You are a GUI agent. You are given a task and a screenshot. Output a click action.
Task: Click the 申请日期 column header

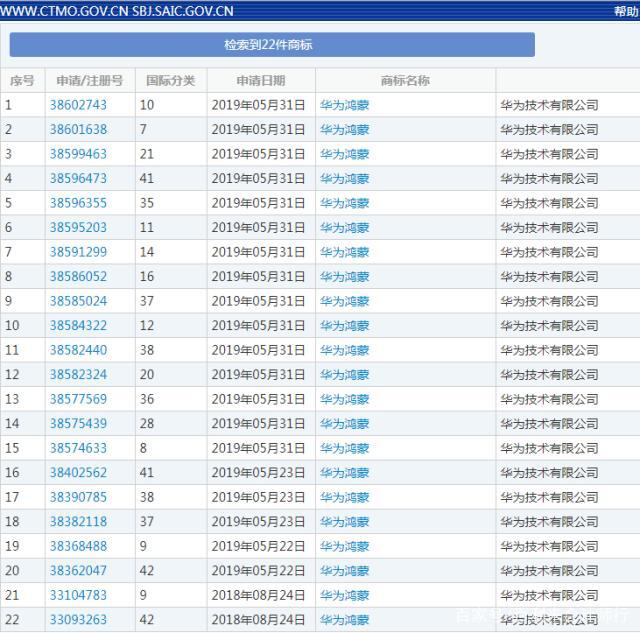pyautogui.click(x=260, y=80)
